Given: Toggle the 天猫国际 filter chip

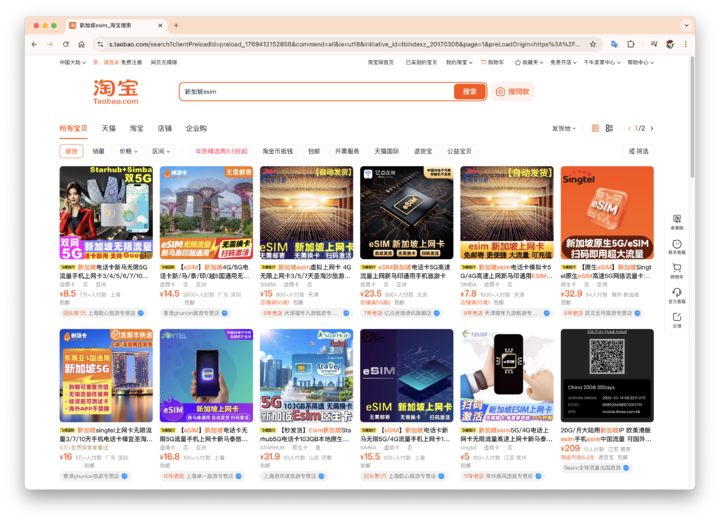Looking at the screenshot, I should [x=387, y=151].
